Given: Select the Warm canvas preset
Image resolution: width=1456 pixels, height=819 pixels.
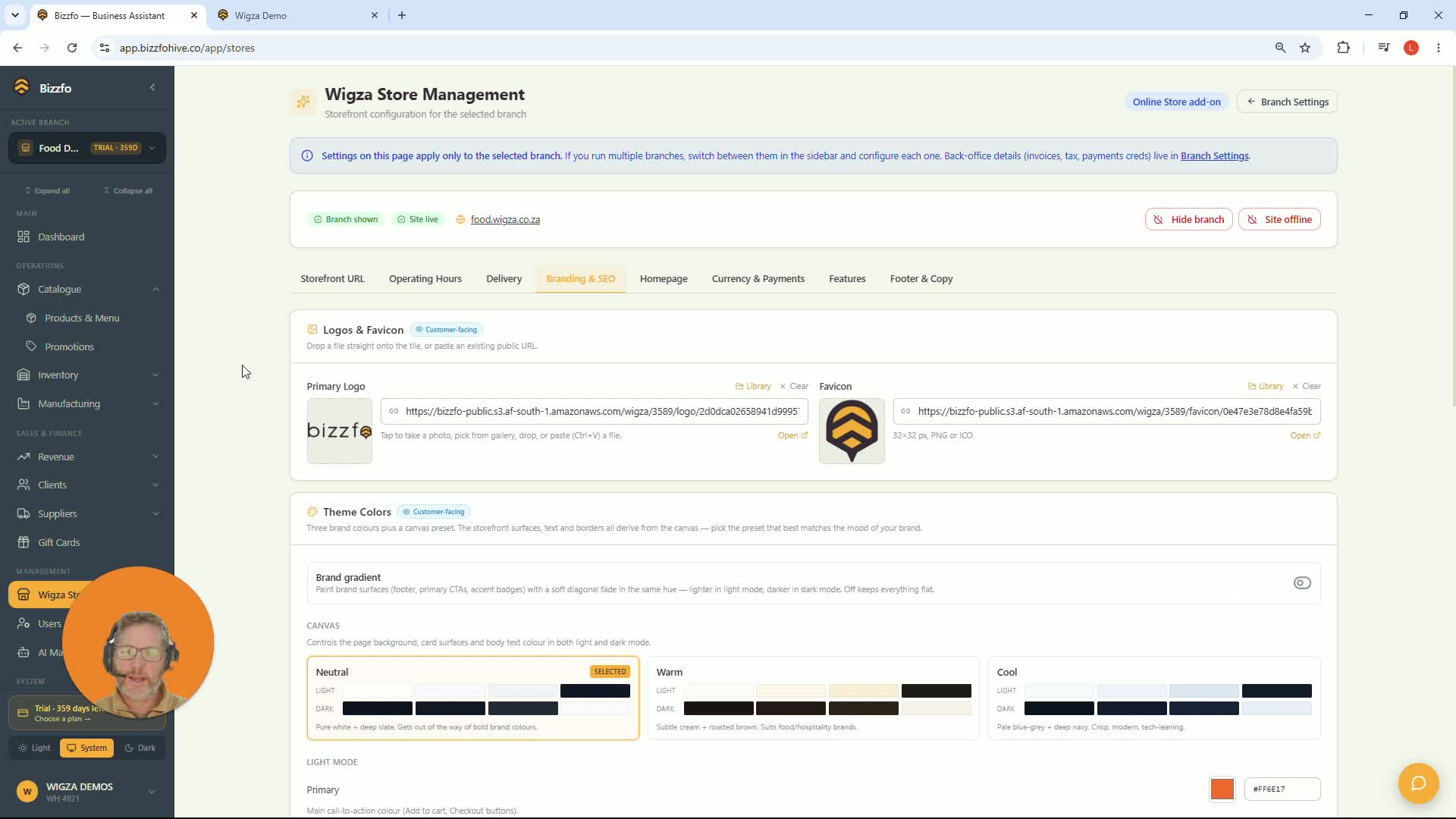Looking at the screenshot, I should click(813, 698).
